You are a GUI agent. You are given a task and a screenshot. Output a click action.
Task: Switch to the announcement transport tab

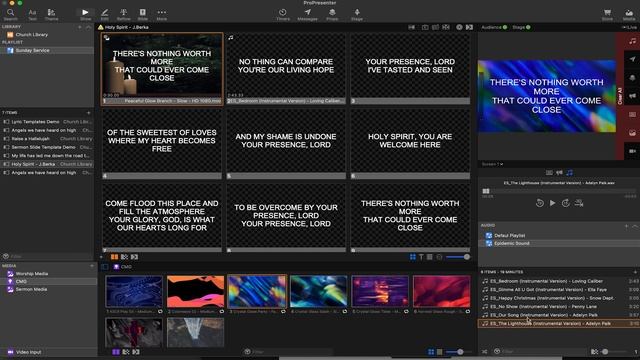pos(559,173)
